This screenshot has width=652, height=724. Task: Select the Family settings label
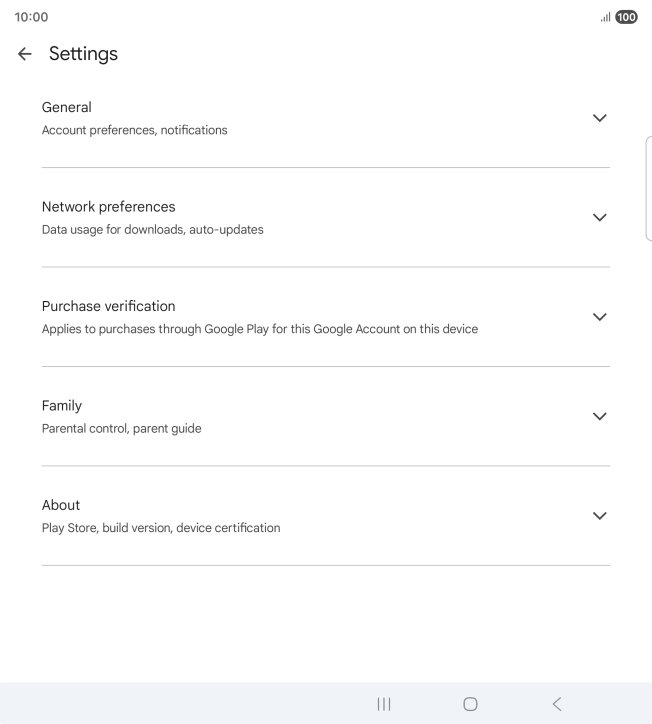tap(62, 406)
